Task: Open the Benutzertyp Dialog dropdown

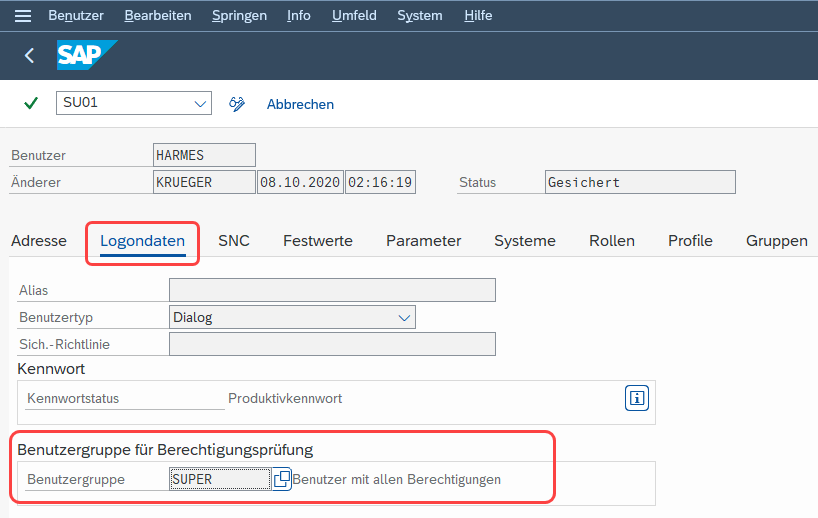Action: tap(404, 318)
